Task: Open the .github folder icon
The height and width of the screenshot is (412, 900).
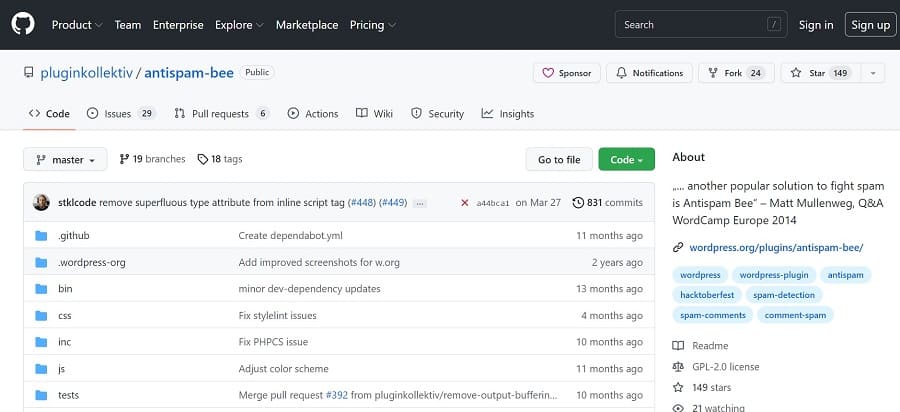Action: coord(41,236)
